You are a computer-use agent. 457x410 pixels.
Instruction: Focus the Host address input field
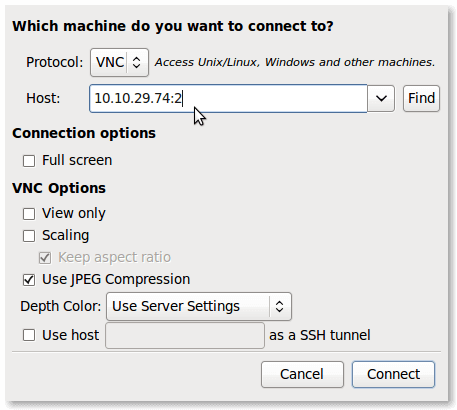228,99
